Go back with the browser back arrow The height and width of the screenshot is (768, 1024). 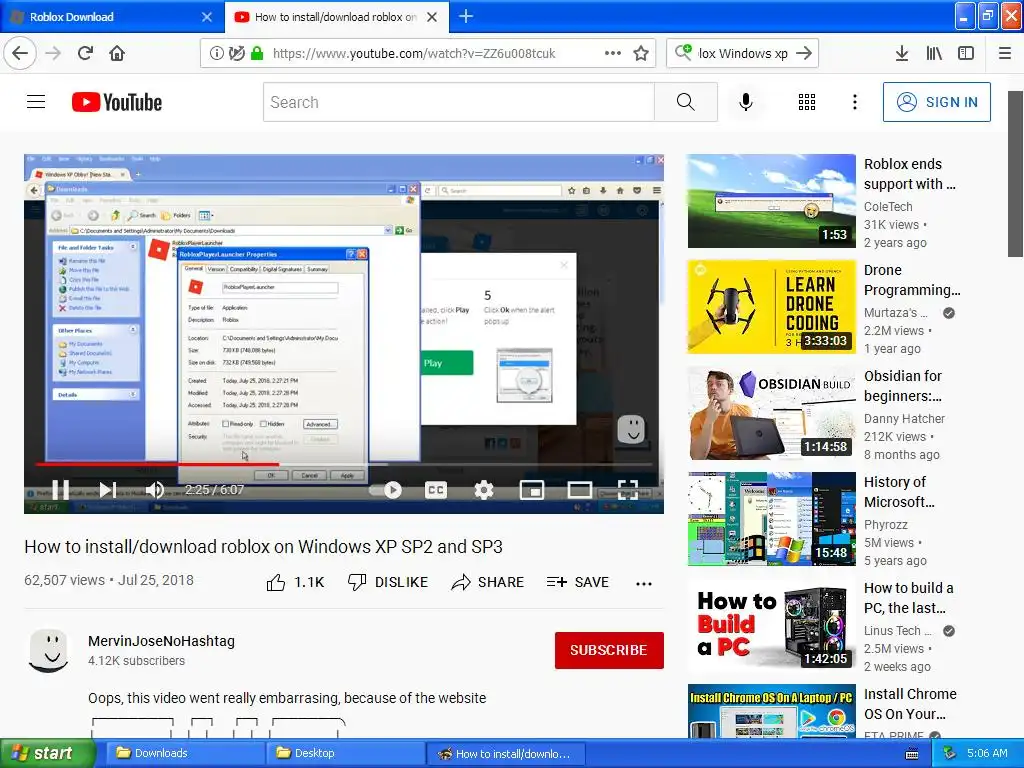(x=20, y=53)
